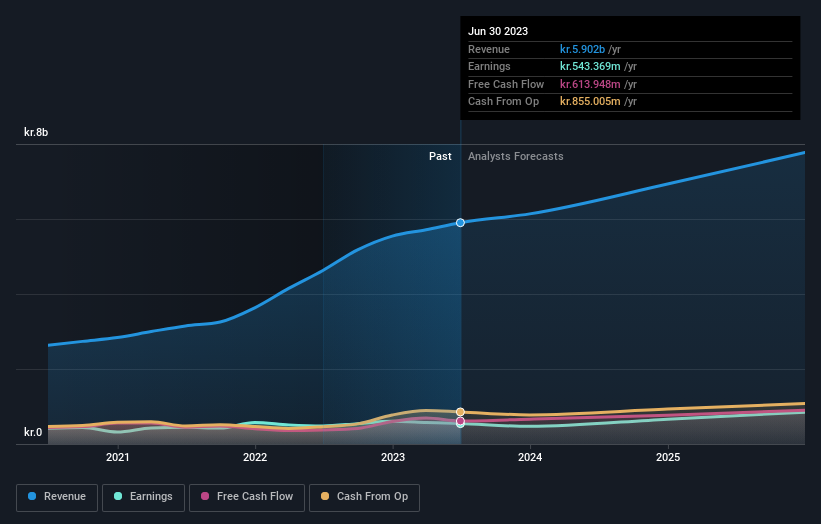Click the 2025 x-axis label

[x=668, y=457]
